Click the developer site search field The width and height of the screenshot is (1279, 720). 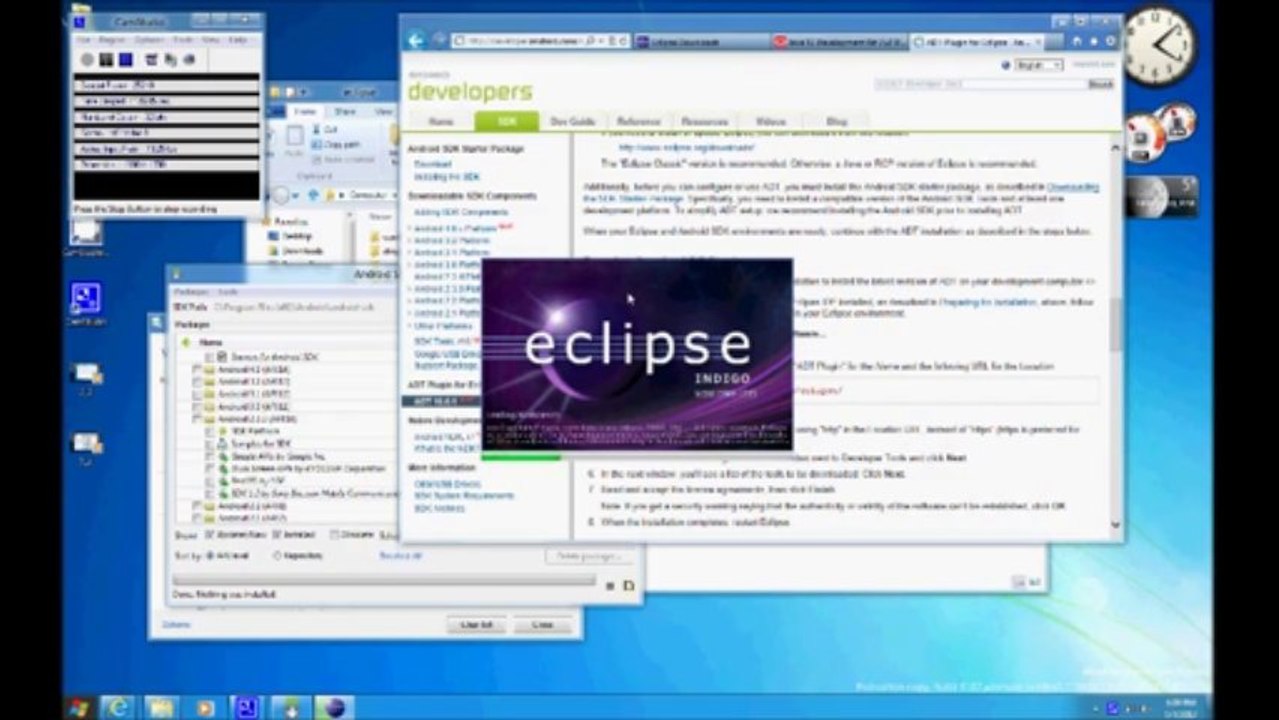coord(979,84)
